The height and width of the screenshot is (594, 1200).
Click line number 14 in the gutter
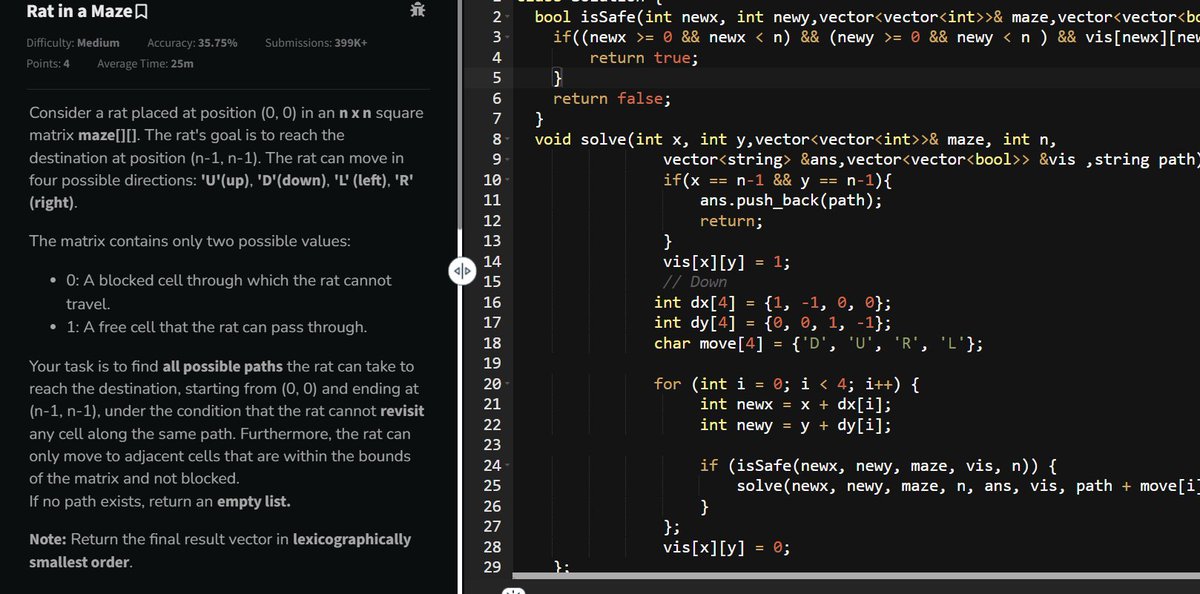pyautogui.click(x=491, y=262)
